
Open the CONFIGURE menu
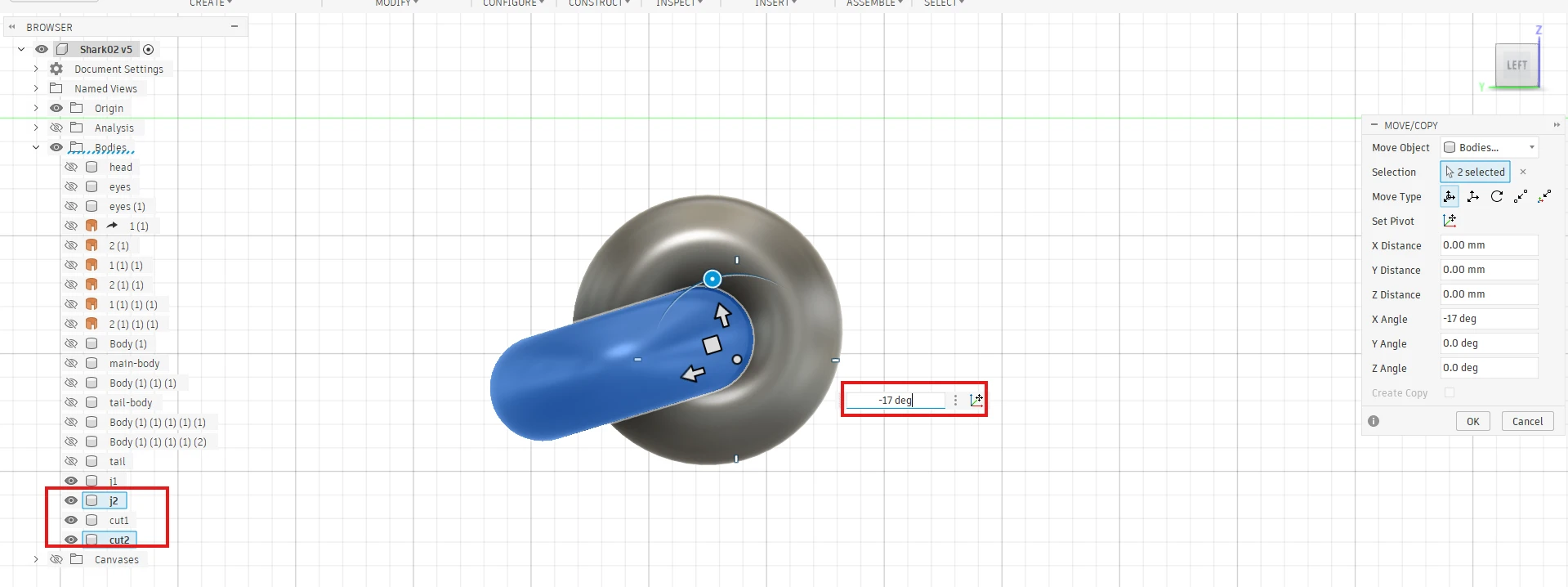513,3
